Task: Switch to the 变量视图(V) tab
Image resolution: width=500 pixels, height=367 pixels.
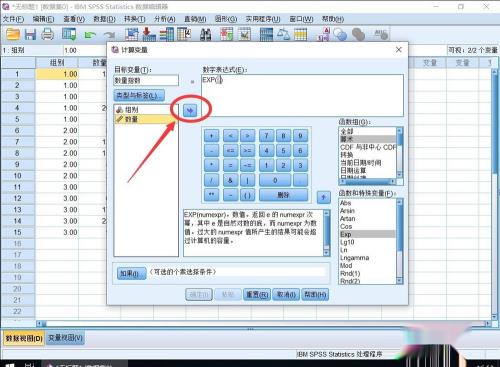Action: [65, 338]
